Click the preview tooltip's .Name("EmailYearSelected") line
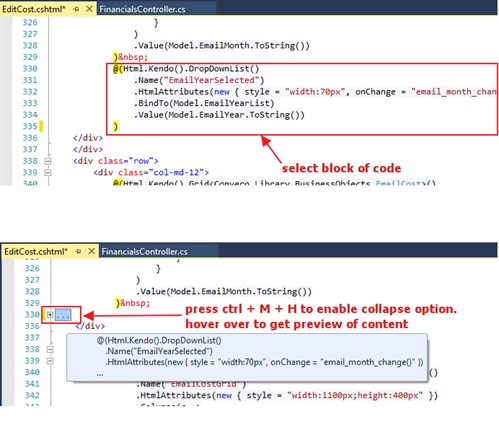 tap(159, 351)
